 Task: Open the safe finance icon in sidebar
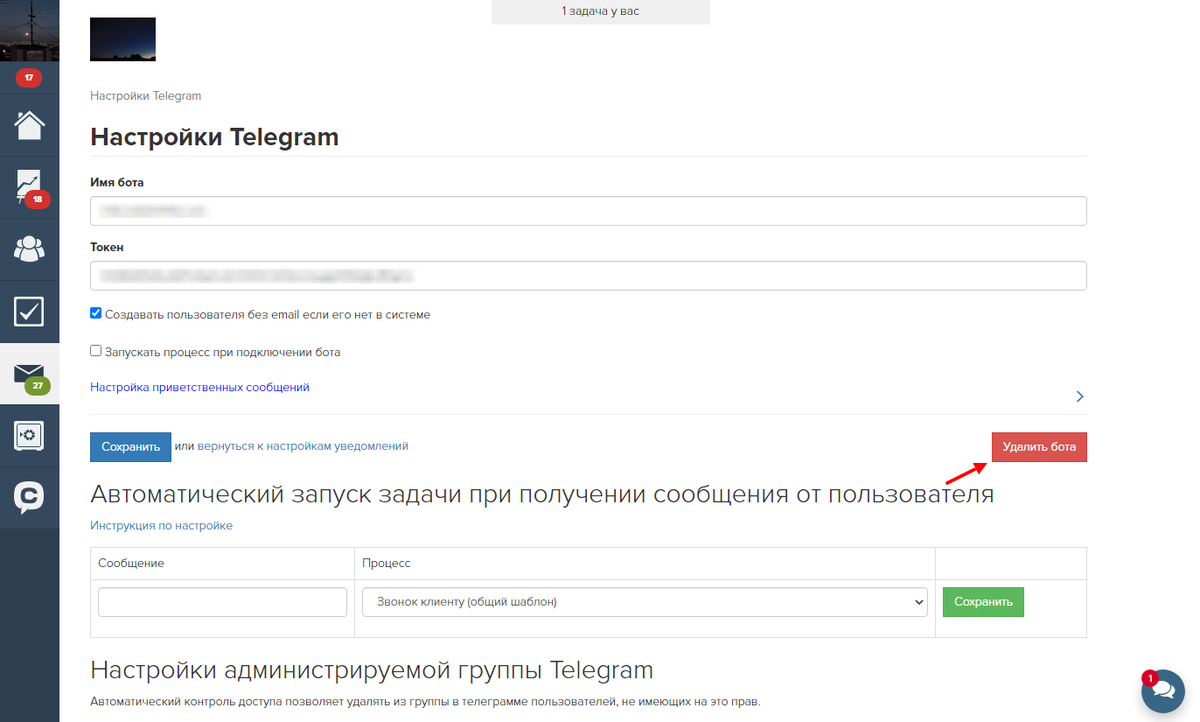(29, 436)
